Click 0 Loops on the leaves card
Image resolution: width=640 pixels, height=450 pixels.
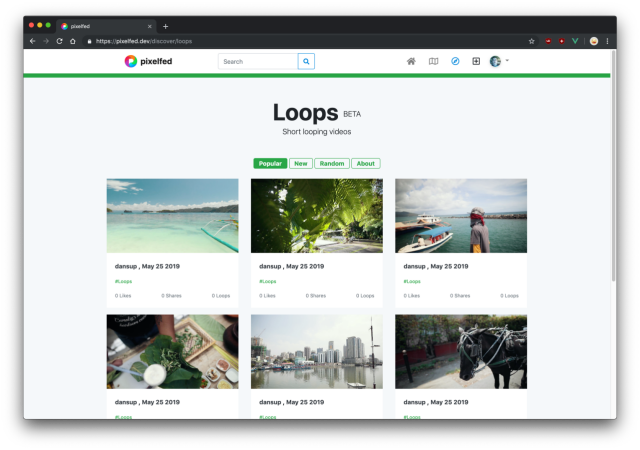(x=365, y=296)
